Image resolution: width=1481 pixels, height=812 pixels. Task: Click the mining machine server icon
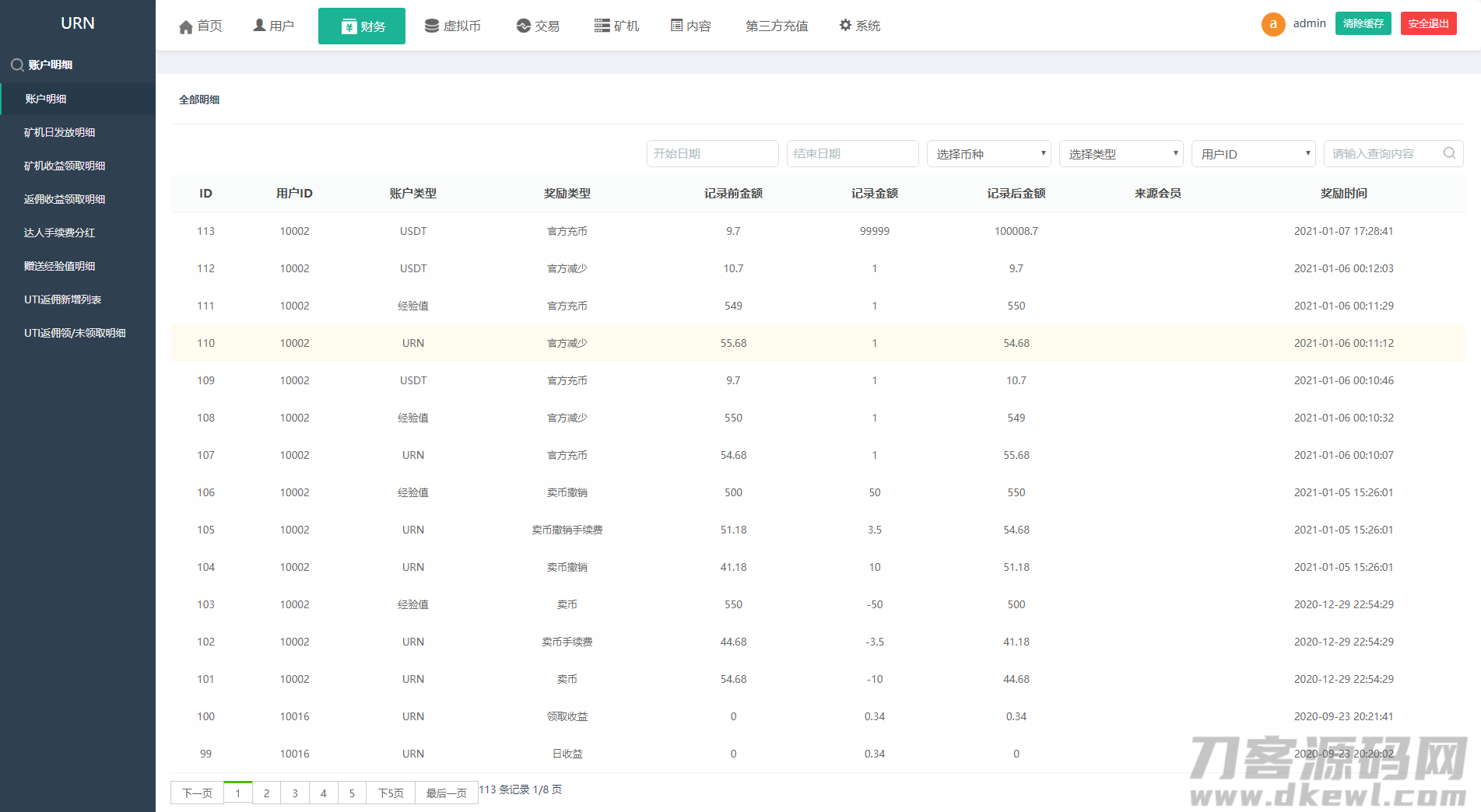[x=602, y=26]
